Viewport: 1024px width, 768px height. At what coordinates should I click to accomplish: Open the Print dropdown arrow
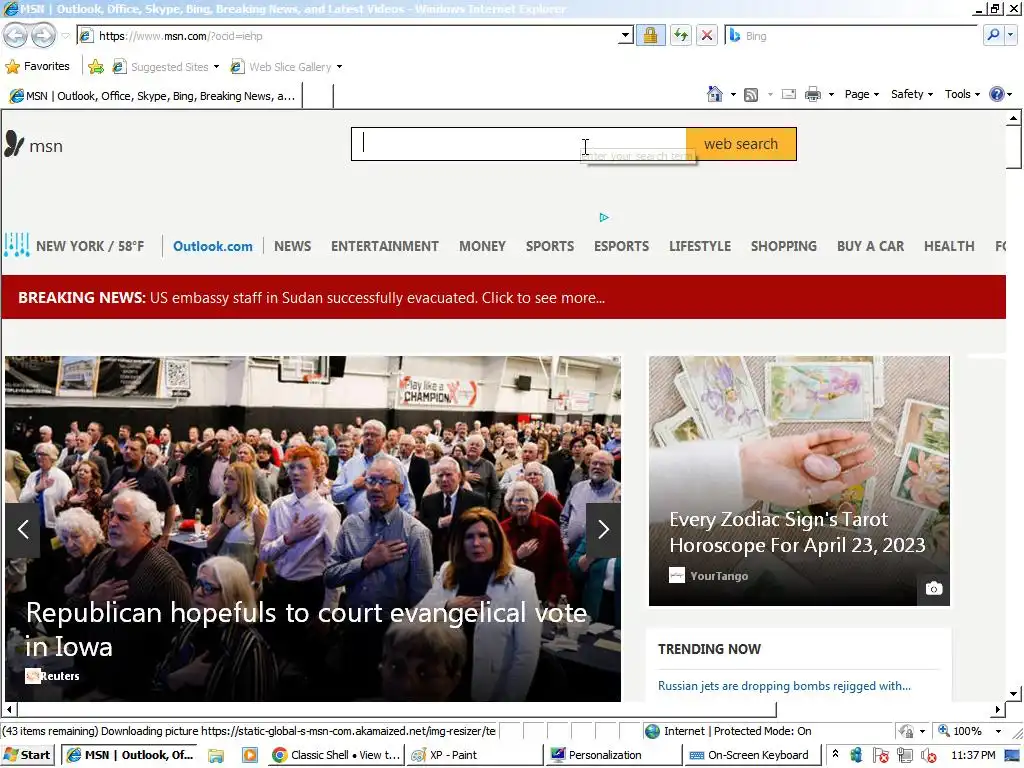[x=831, y=95]
